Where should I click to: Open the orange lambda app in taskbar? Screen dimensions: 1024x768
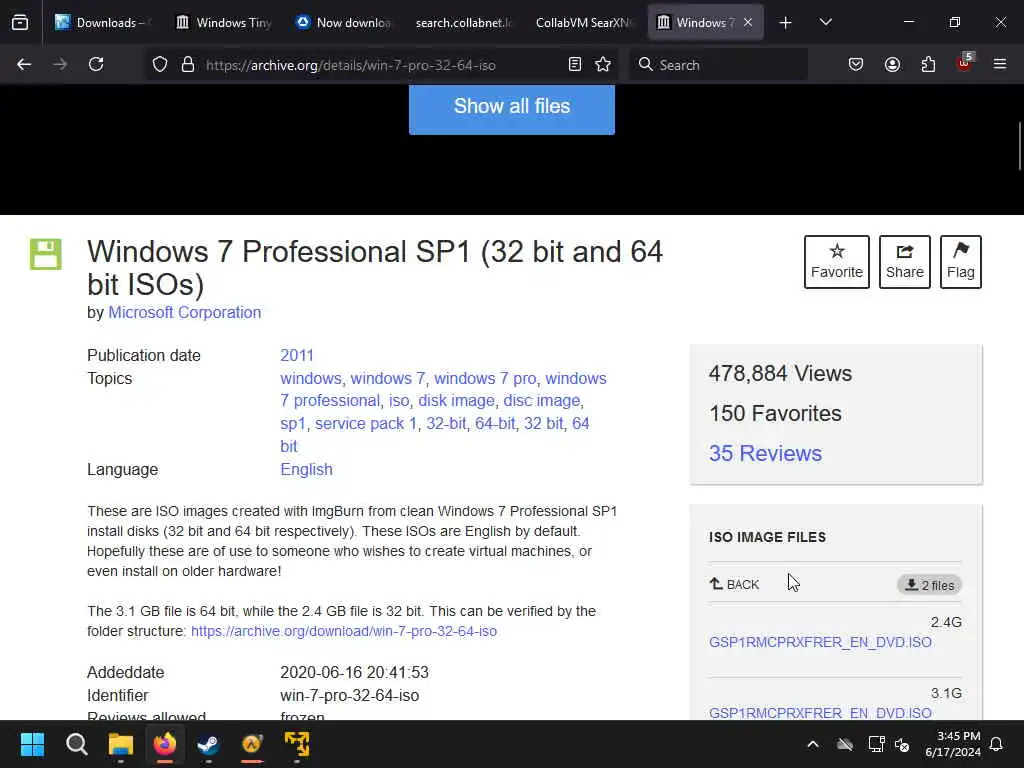tap(252, 744)
